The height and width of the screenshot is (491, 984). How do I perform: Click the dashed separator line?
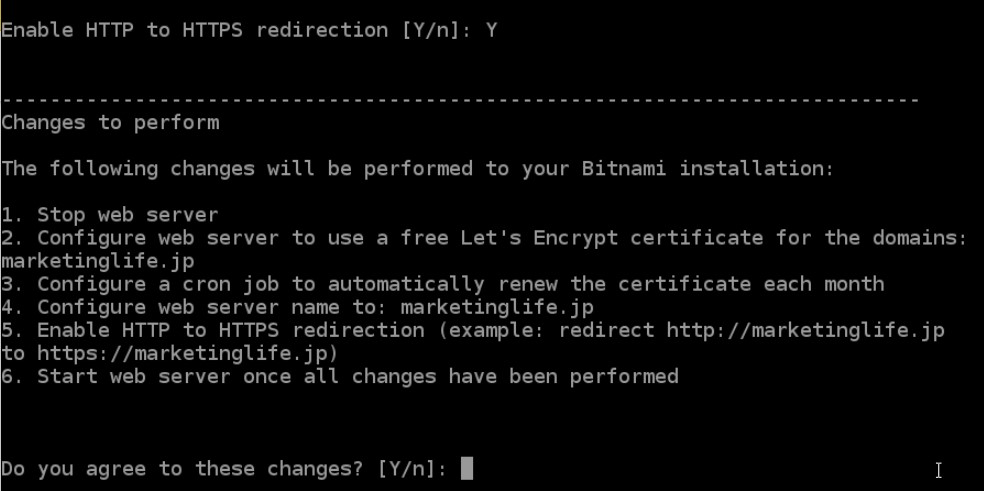point(460,100)
